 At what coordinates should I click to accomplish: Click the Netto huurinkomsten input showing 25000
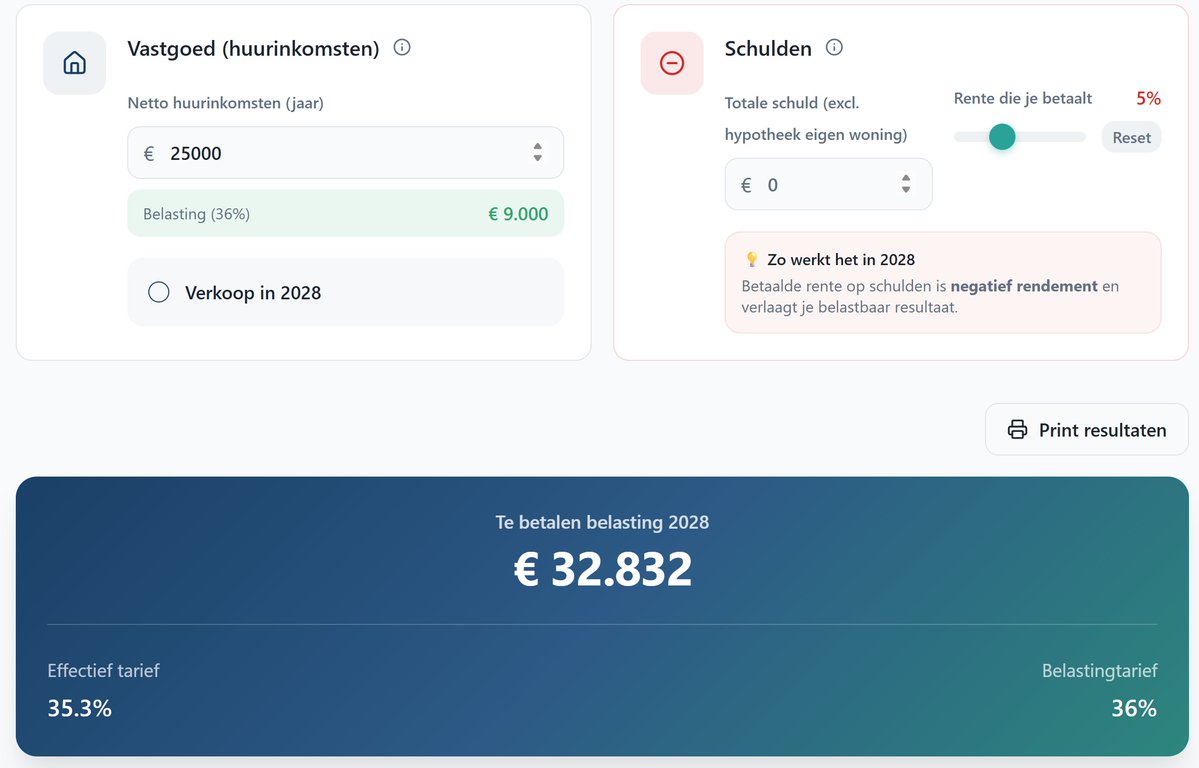click(x=346, y=153)
